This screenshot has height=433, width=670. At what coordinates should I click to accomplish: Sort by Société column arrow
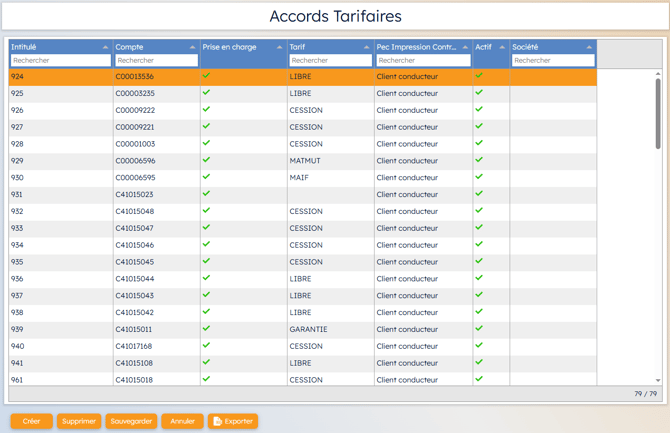pyautogui.click(x=589, y=47)
